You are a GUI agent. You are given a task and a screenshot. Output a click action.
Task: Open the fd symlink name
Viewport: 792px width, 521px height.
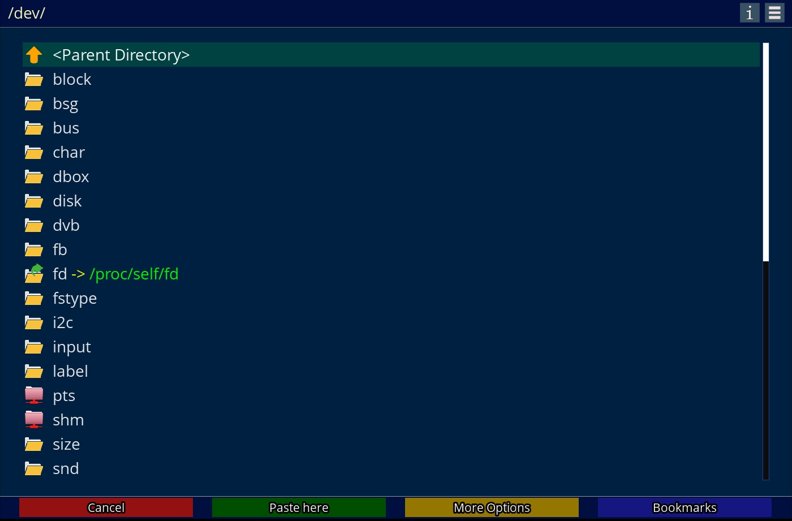coord(60,274)
